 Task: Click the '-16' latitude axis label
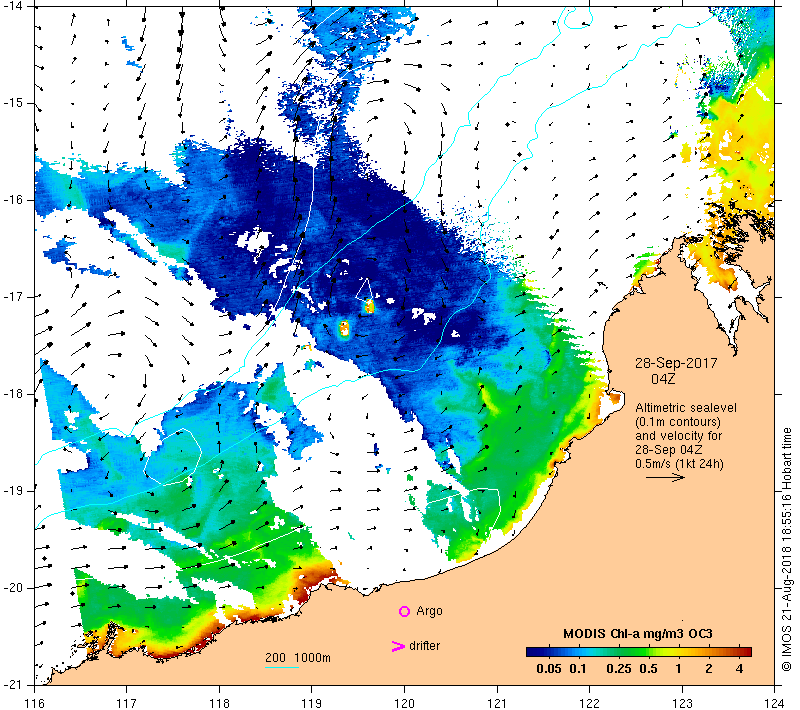pos(13,200)
